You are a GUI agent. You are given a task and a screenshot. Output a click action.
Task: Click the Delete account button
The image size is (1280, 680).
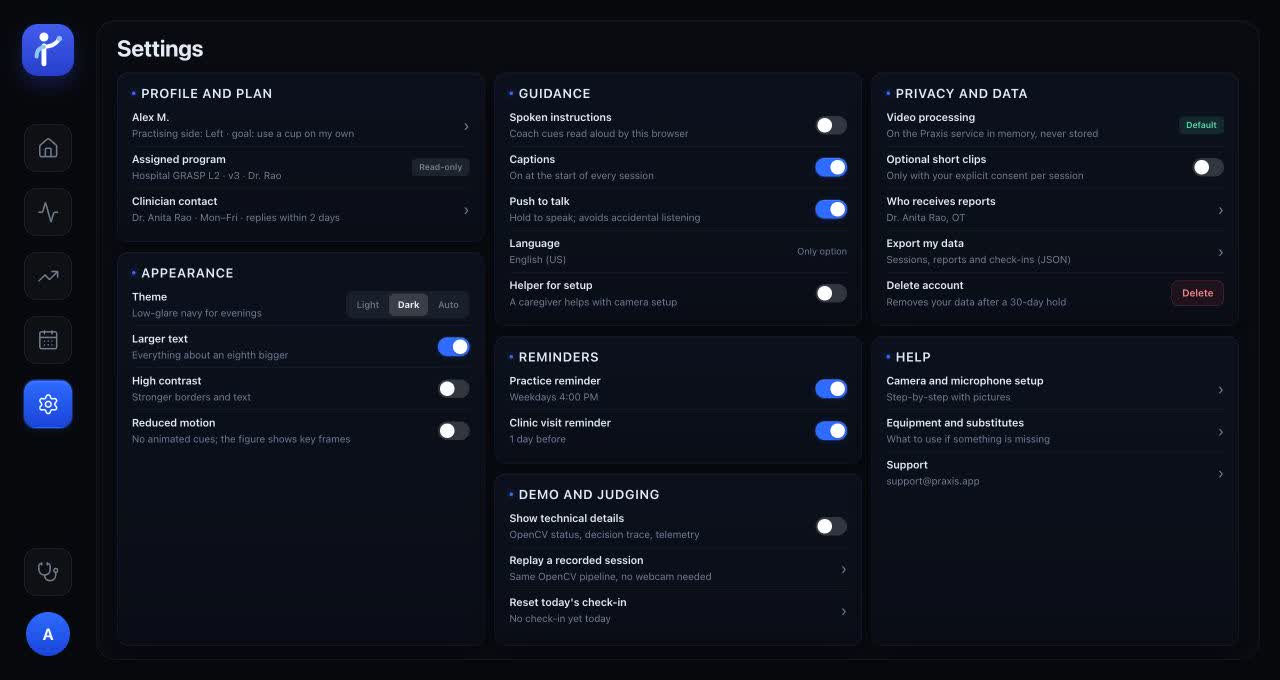click(1197, 293)
